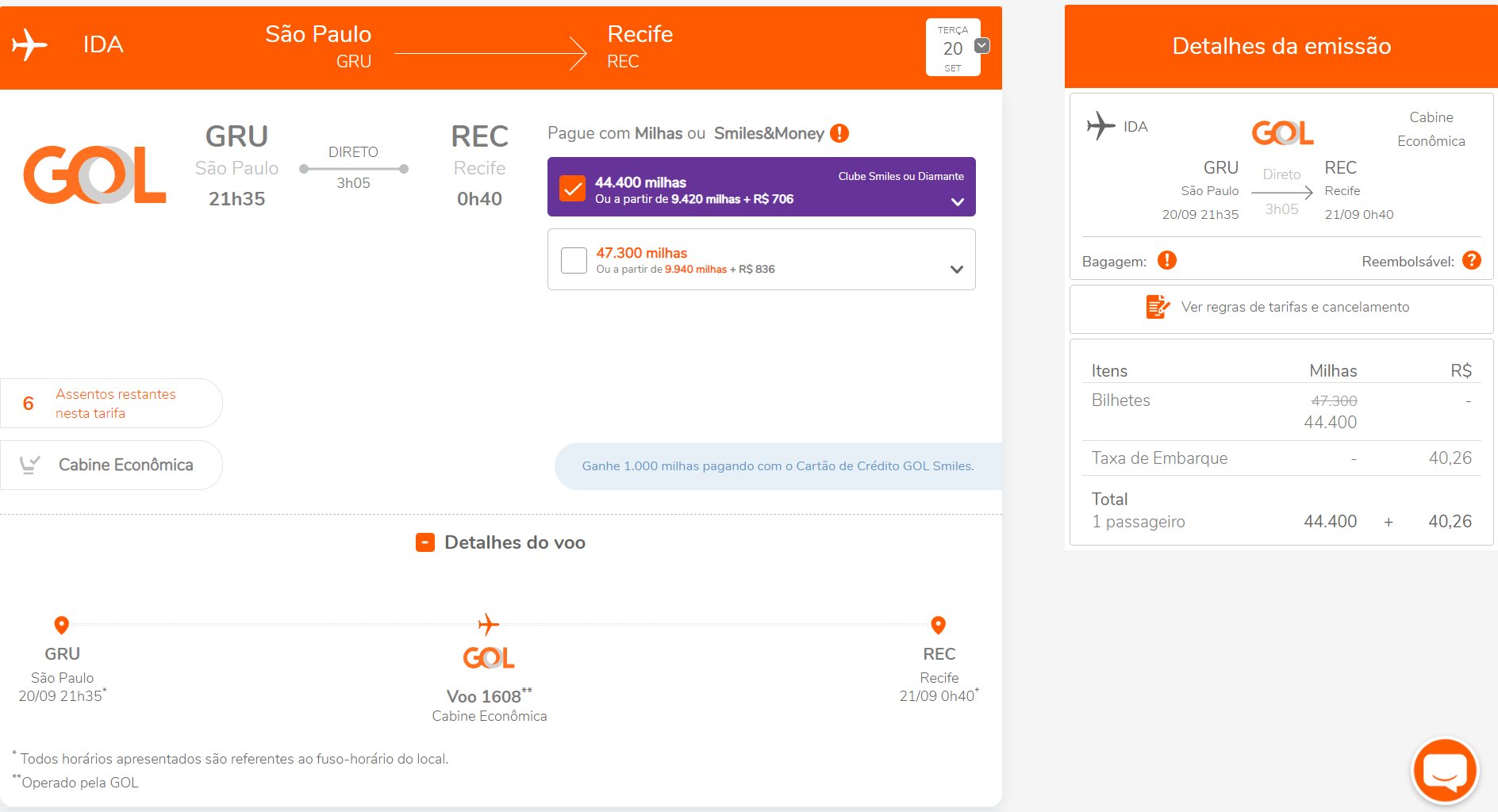
Task: Click the arrival time 0h40 in main card
Action: coord(479,199)
